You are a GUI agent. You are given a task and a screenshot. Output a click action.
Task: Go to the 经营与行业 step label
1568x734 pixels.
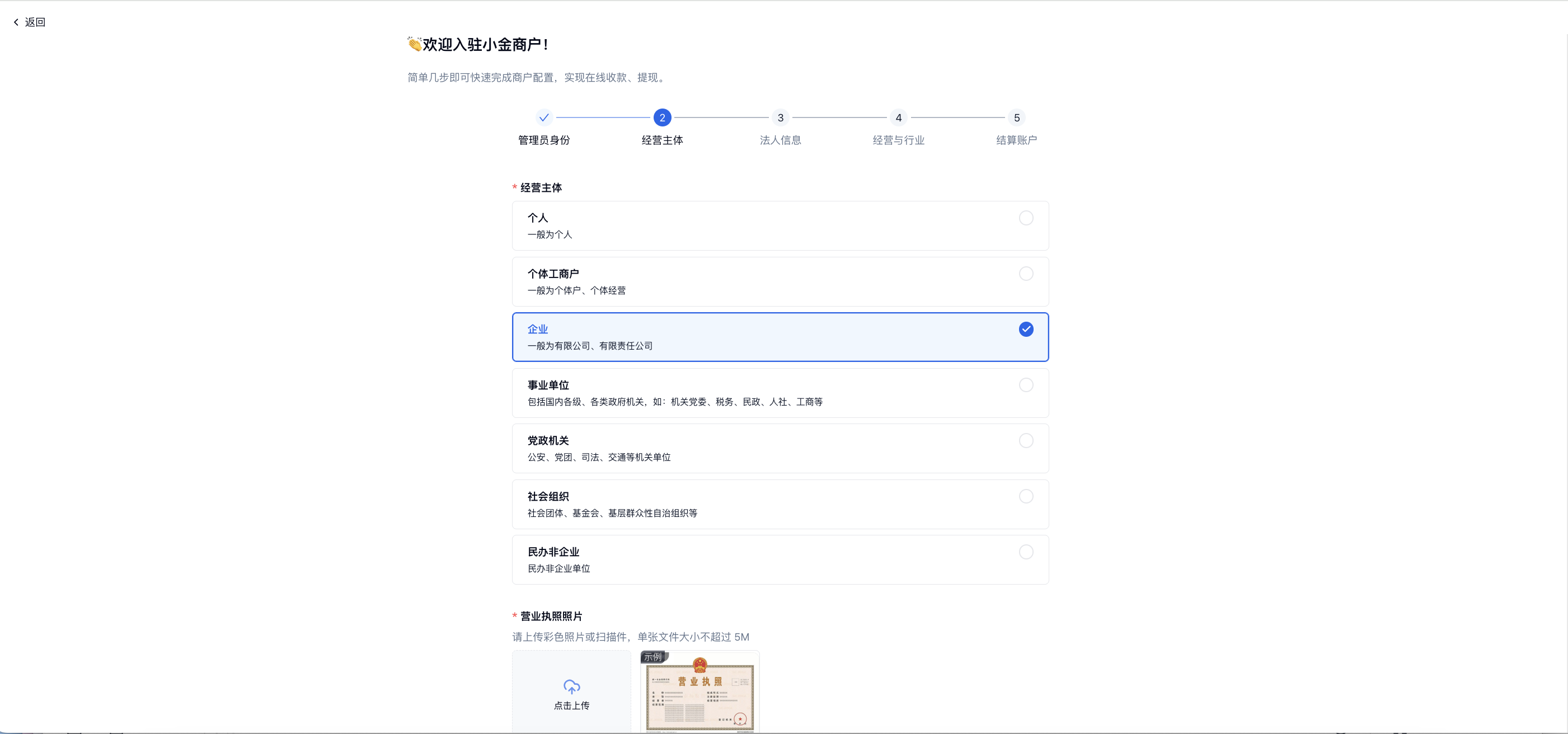pos(898,140)
